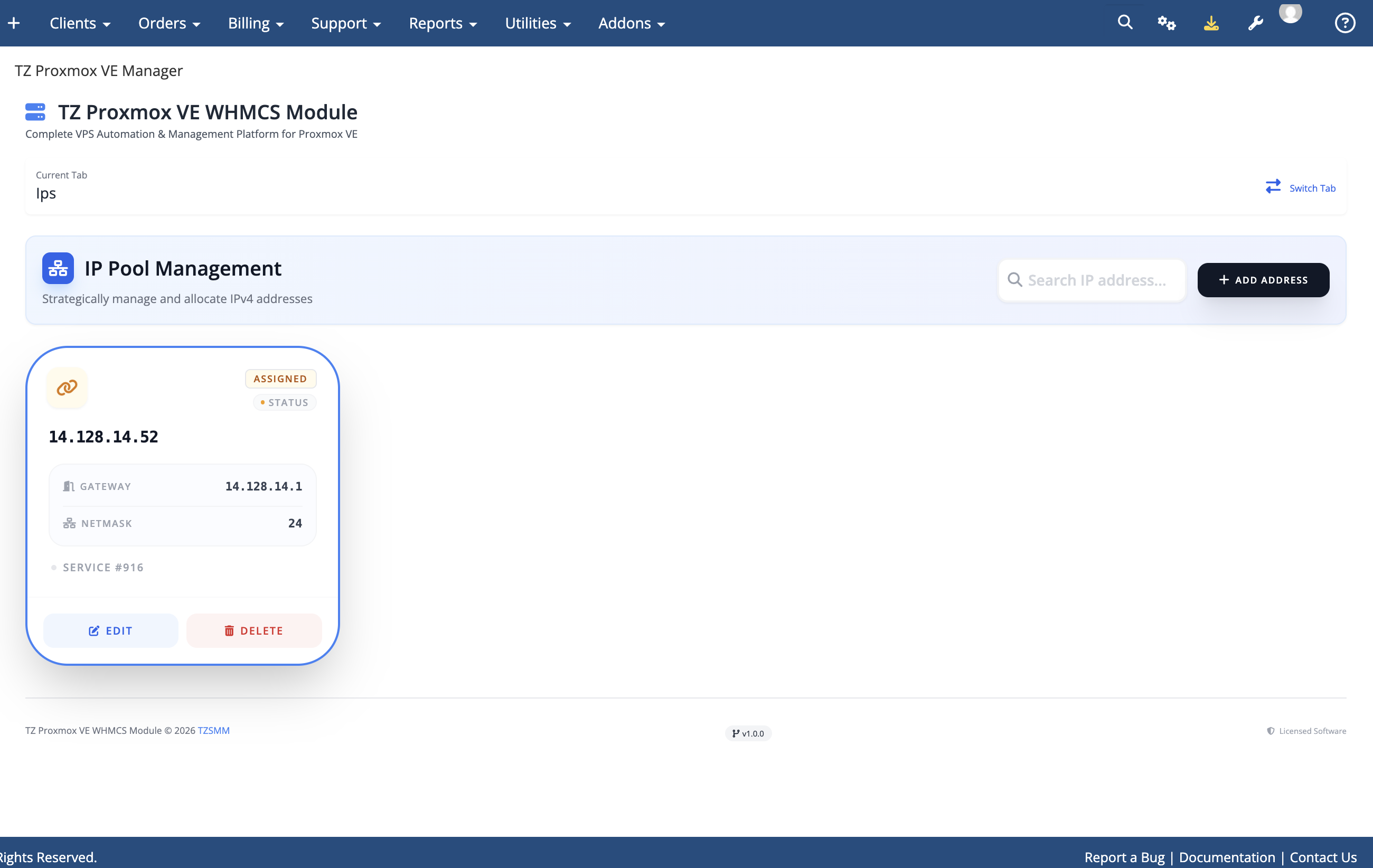Open the TZSMM copyright link
The image size is (1373, 868).
(213, 730)
